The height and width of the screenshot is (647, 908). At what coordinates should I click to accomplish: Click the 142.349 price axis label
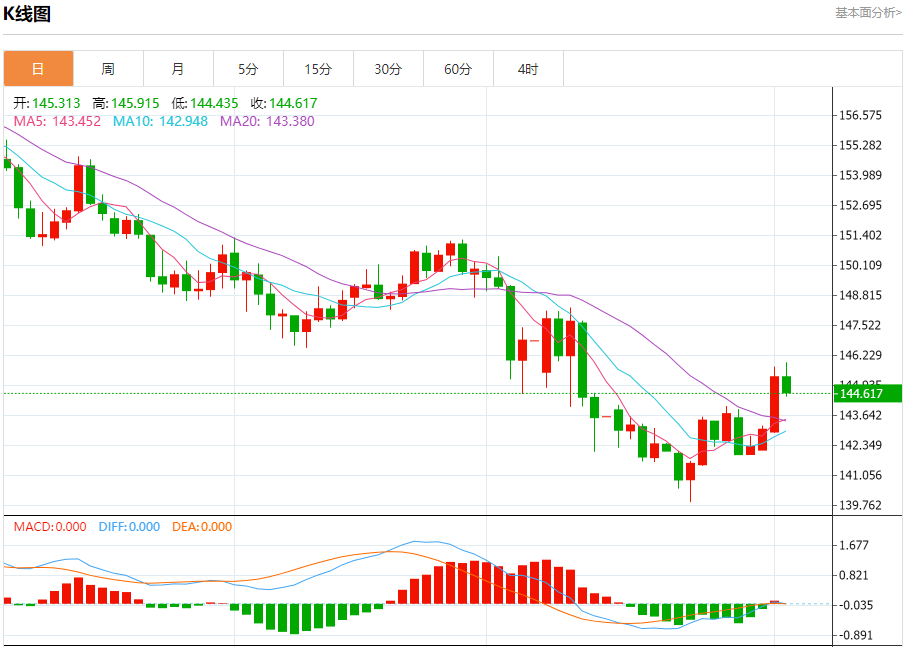[x=861, y=445]
